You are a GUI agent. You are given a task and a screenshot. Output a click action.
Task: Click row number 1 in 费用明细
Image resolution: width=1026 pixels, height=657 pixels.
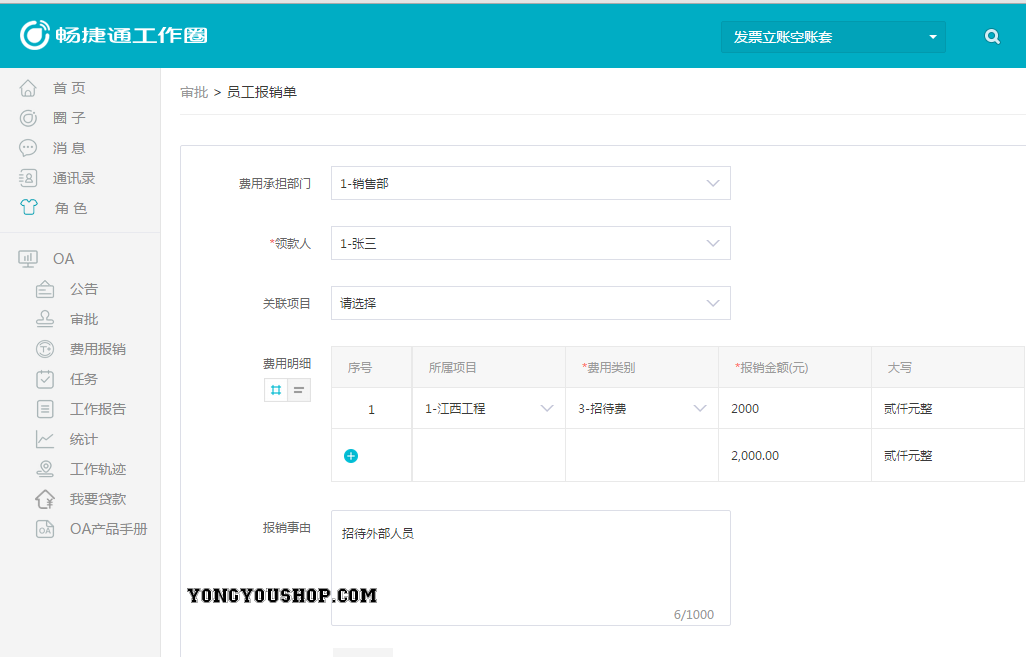coord(371,410)
